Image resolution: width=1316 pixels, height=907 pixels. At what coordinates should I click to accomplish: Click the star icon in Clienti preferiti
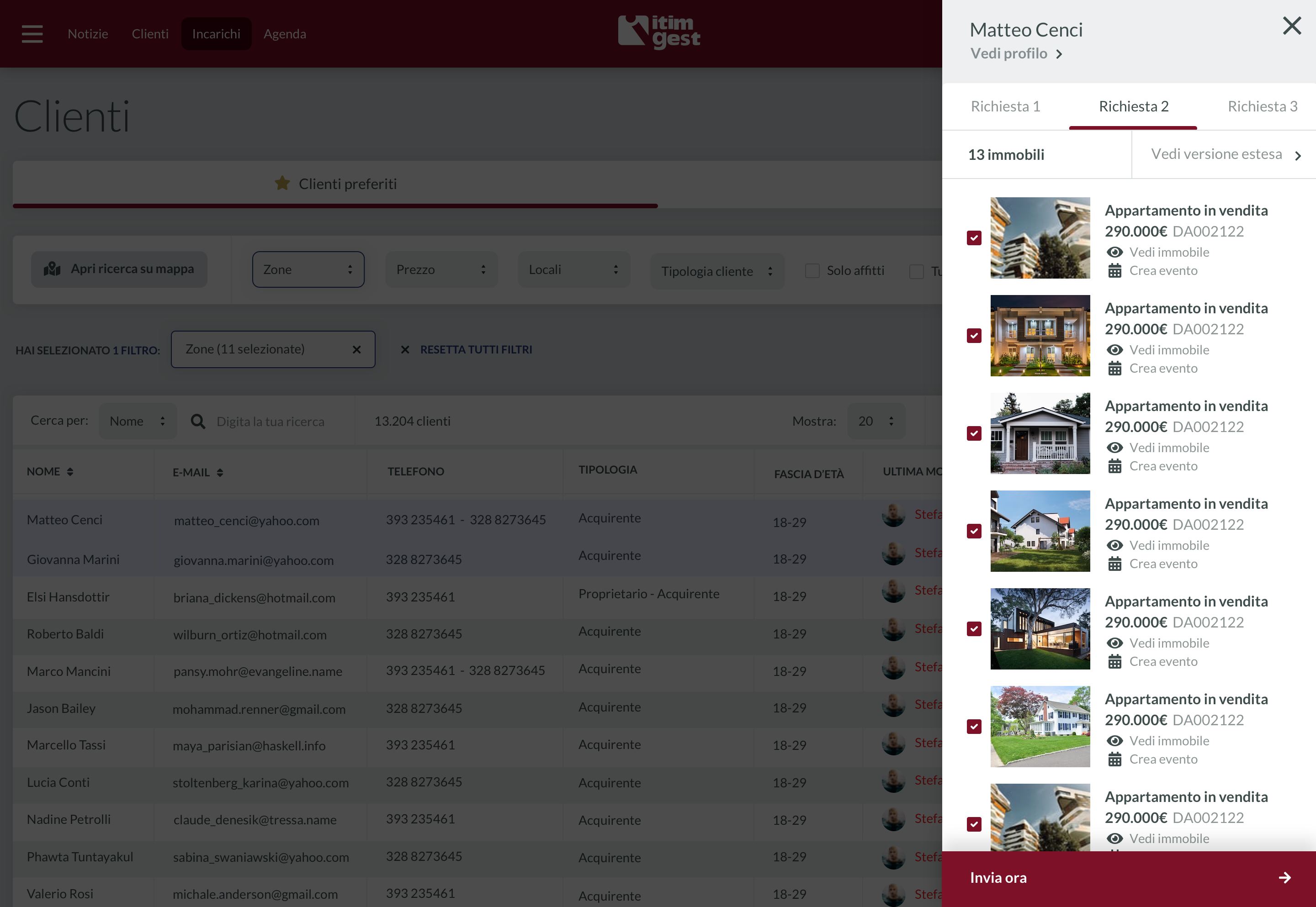pos(282,183)
